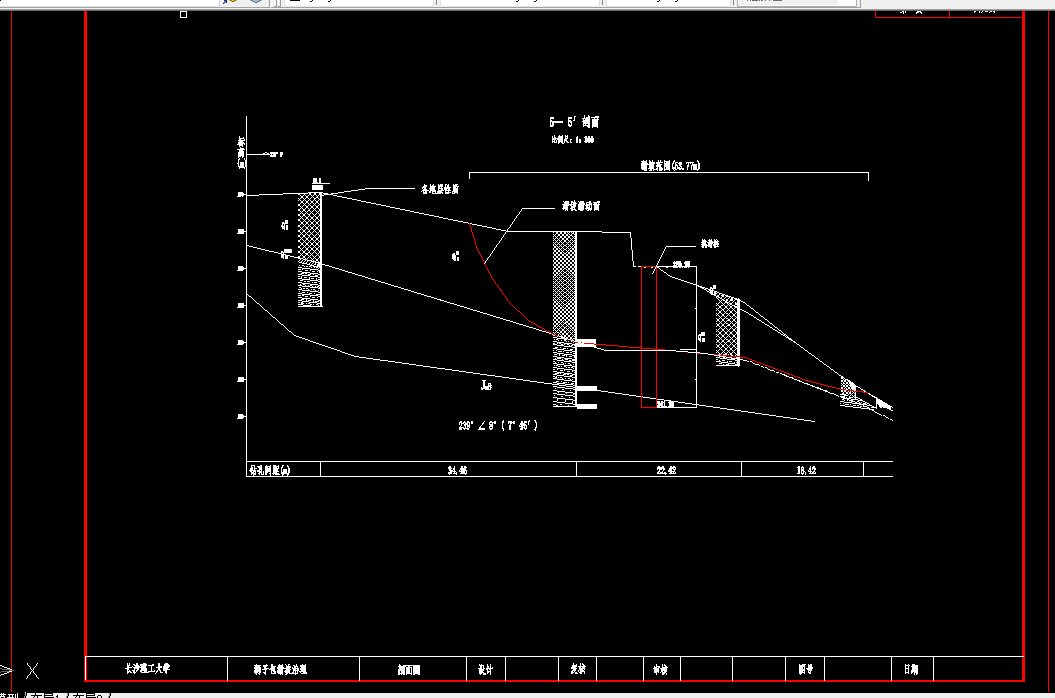This screenshot has height=698, width=1055.
Task: Click the "剖面图" title block cell
Action: [412, 669]
